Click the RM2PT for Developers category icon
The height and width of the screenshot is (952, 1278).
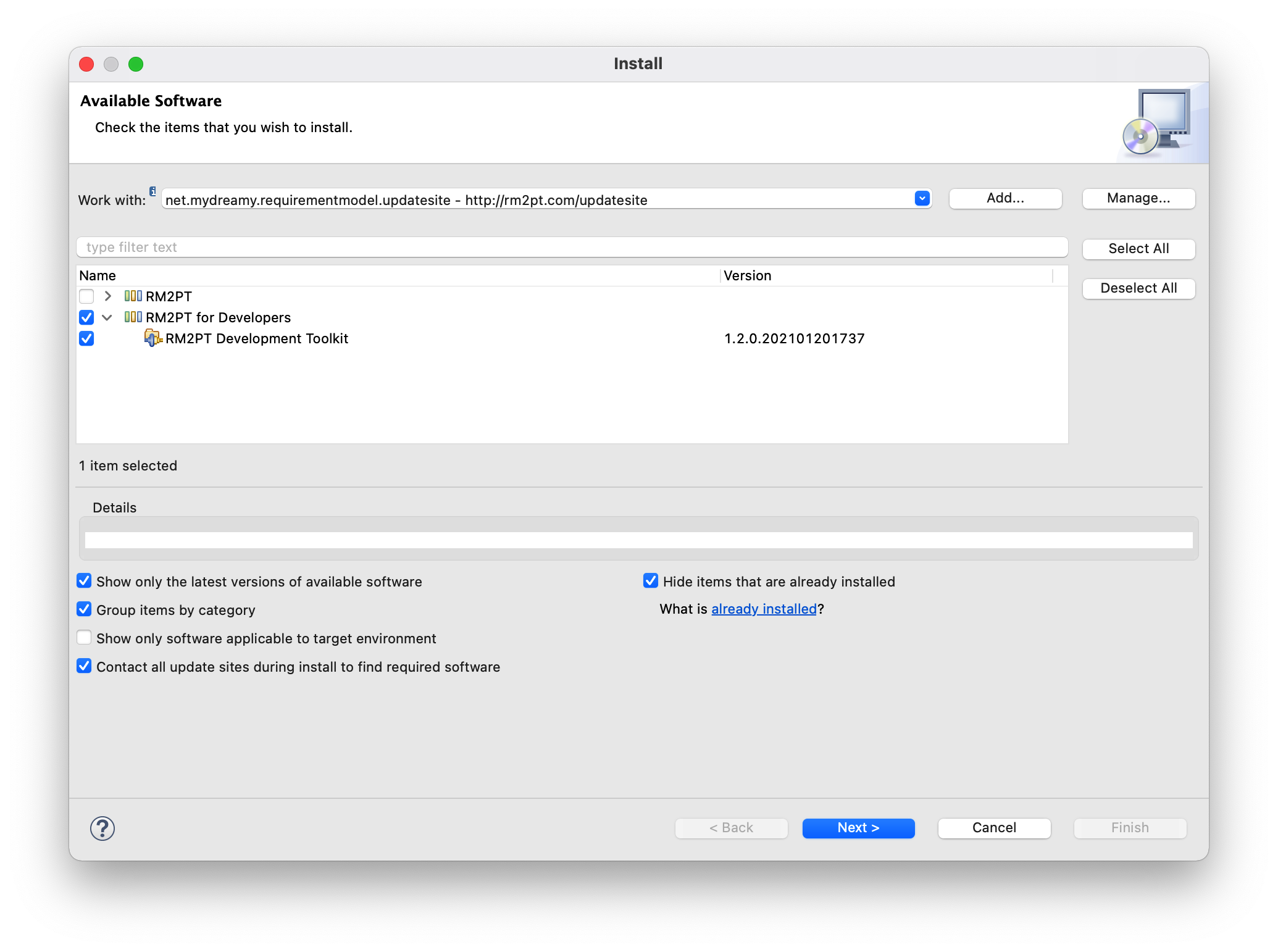(133, 317)
